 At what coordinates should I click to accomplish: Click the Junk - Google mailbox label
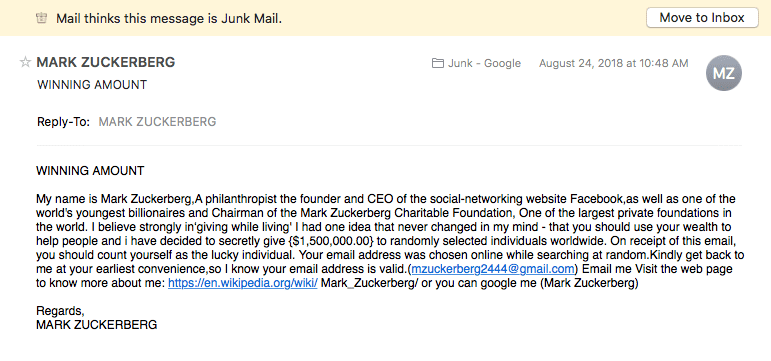point(484,63)
